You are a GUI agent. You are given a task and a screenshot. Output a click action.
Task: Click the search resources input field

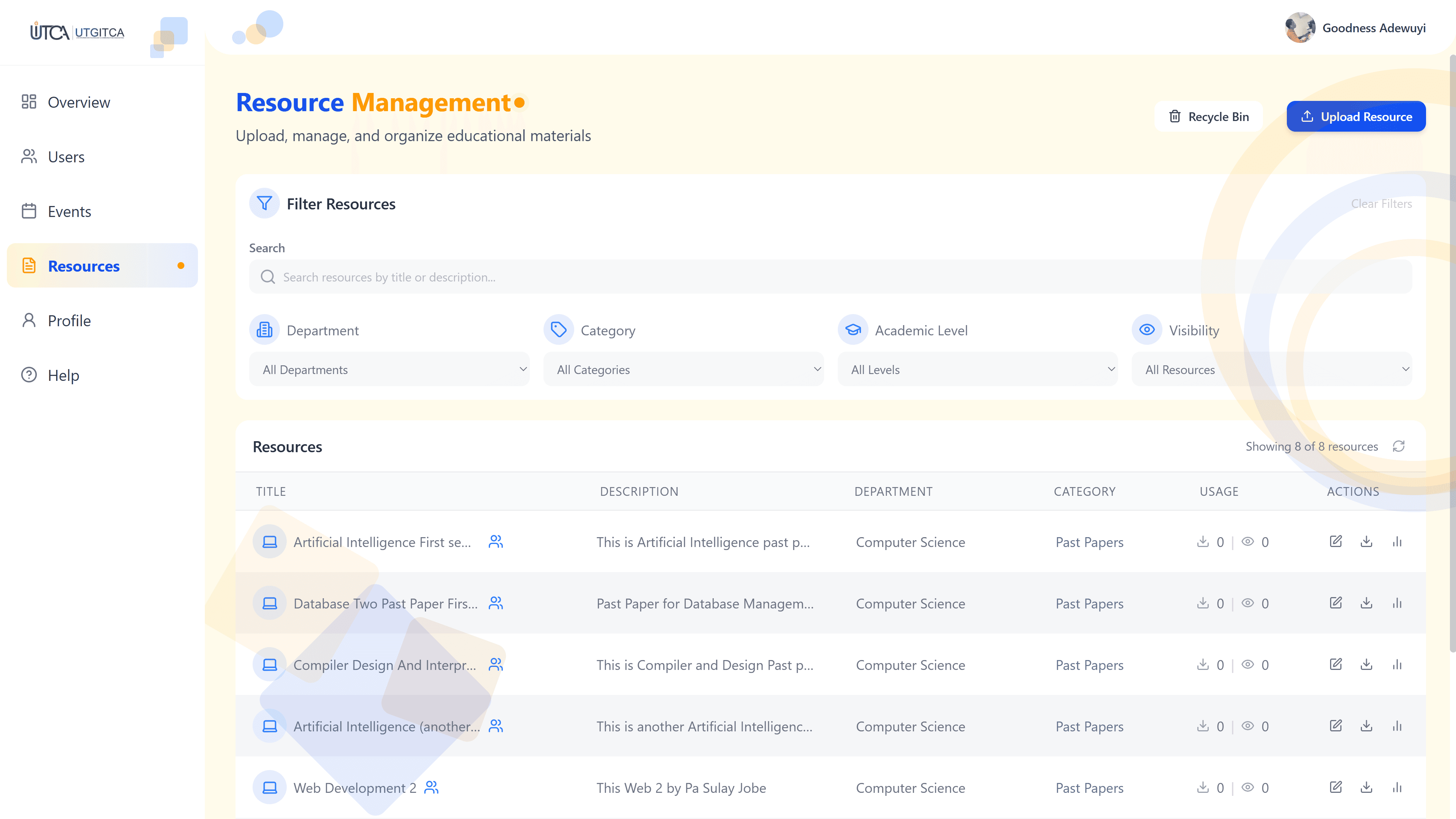tap(831, 277)
